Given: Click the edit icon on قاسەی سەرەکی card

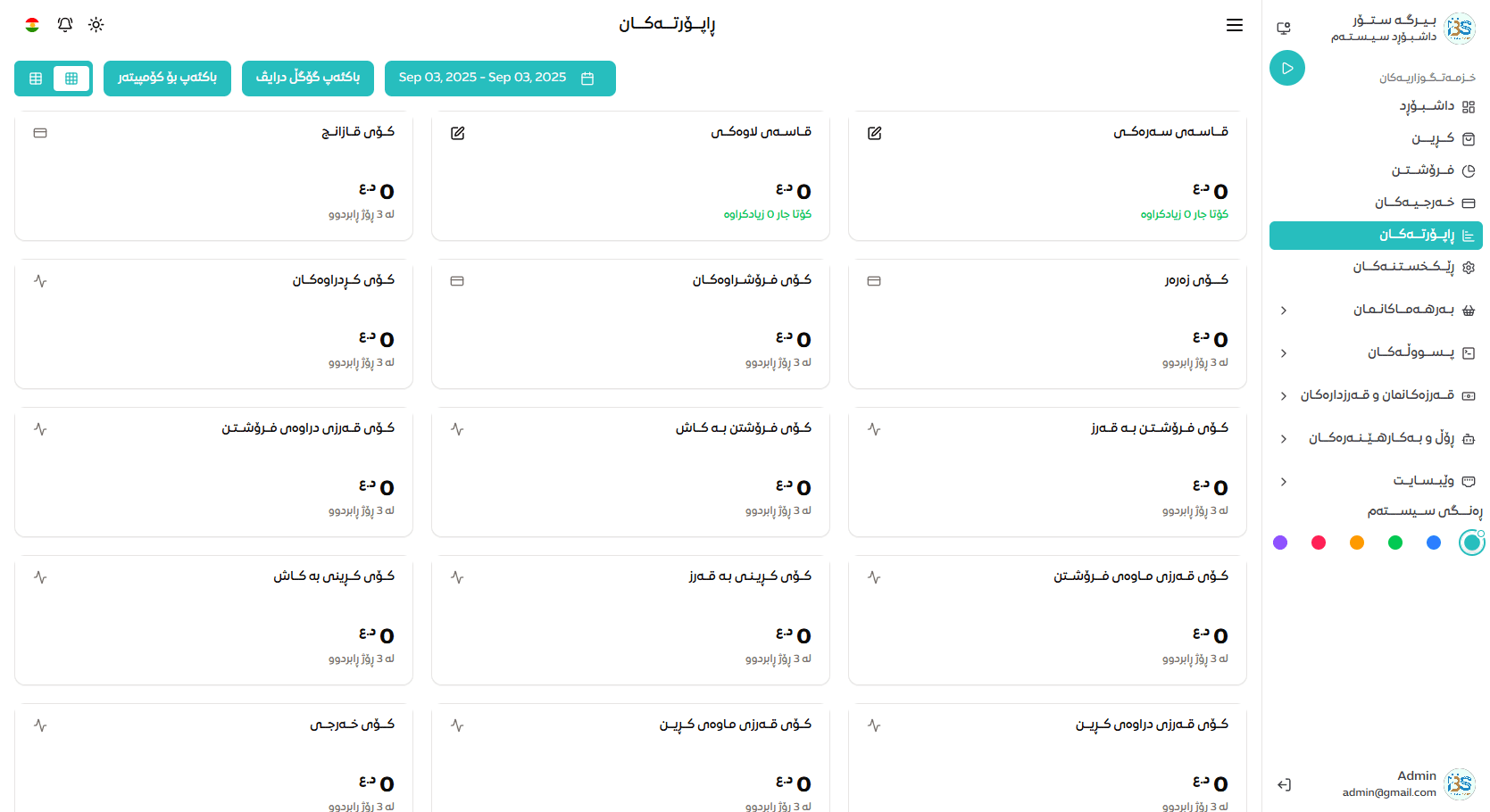Looking at the screenshot, I should pyautogui.click(x=874, y=133).
